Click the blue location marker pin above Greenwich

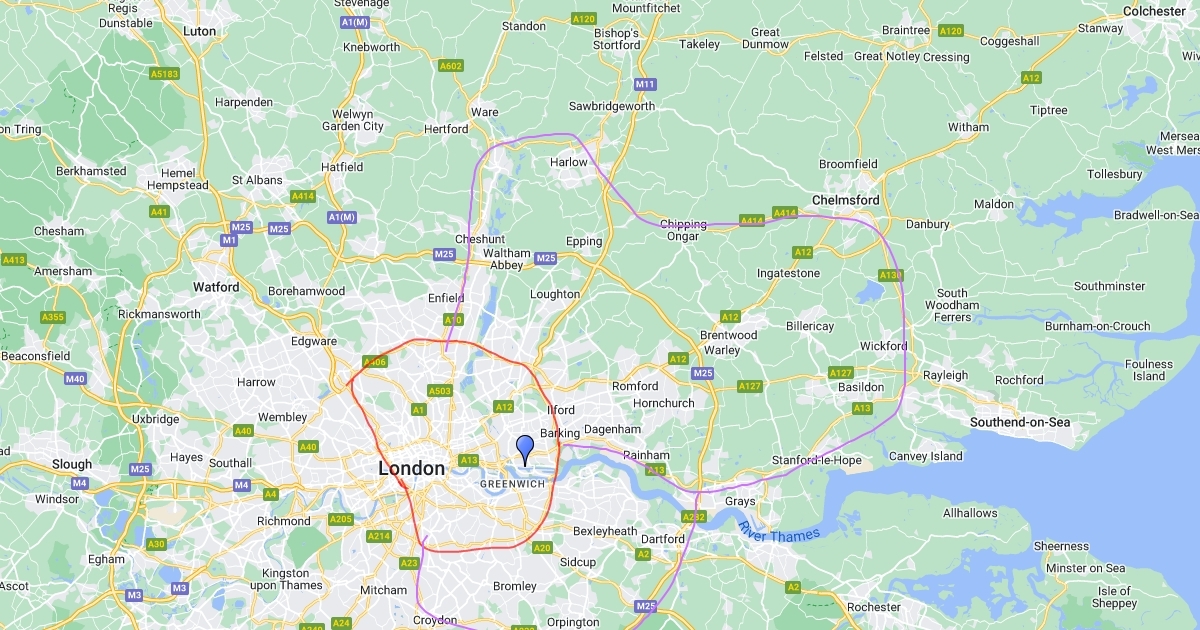pos(524,450)
